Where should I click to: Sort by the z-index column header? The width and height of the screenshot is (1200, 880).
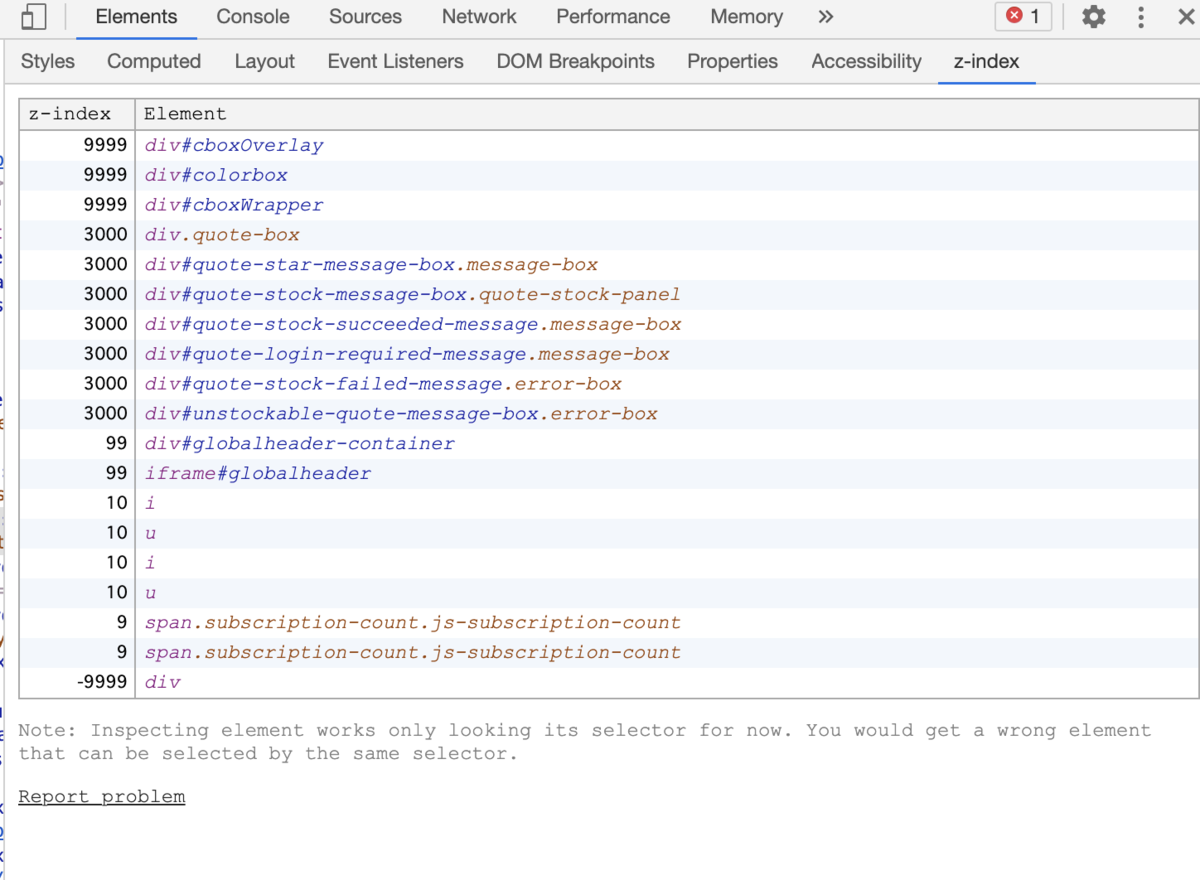pyautogui.click(x=77, y=114)
